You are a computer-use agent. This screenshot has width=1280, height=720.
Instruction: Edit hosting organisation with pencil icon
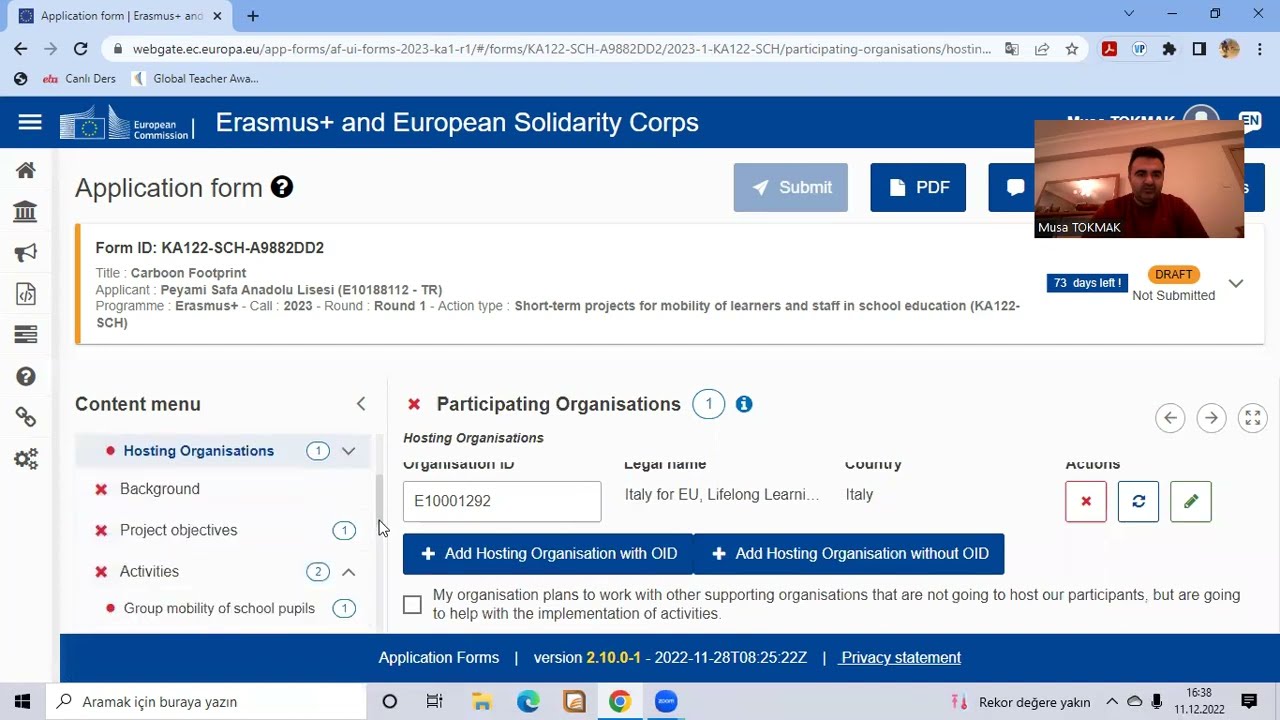tap(1191, 501)
